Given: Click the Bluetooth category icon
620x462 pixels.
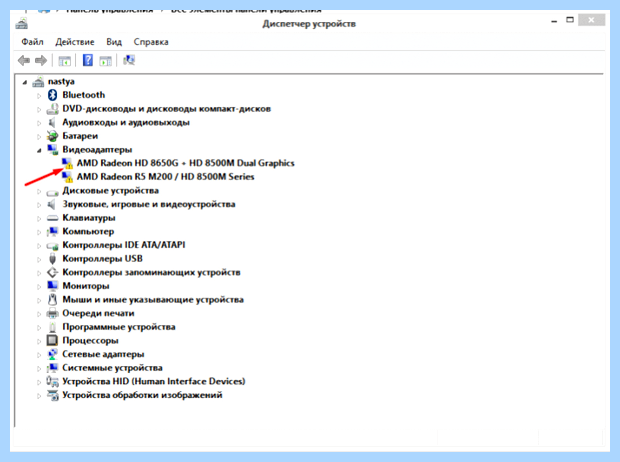Looking at the screenshot, I should (52, 95).
